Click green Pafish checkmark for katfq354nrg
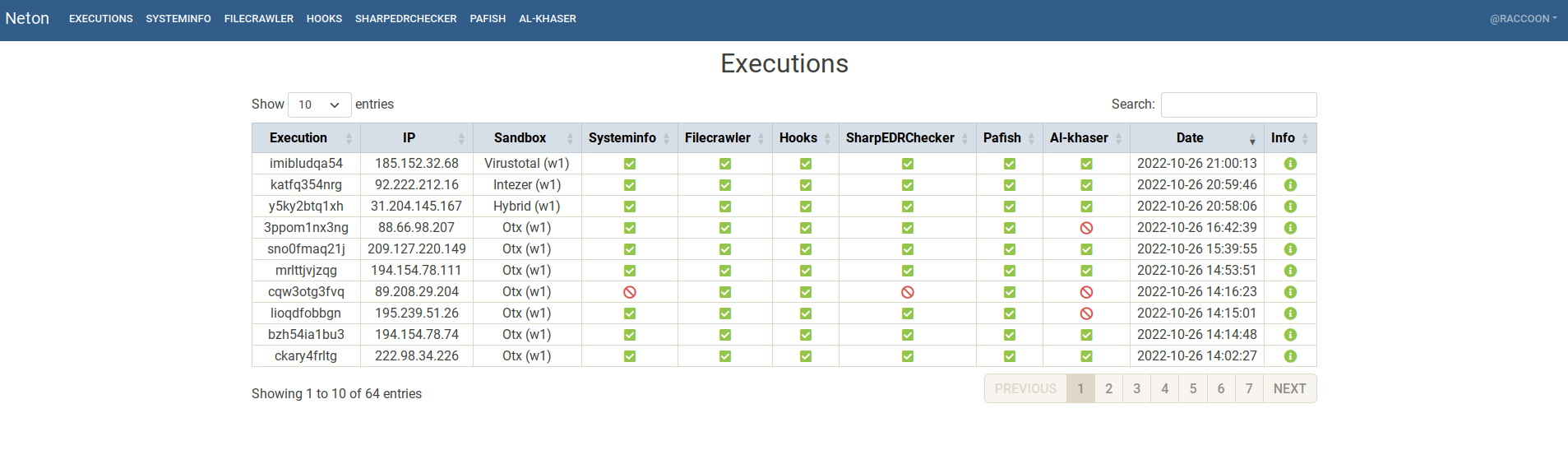 (1010, 185)
